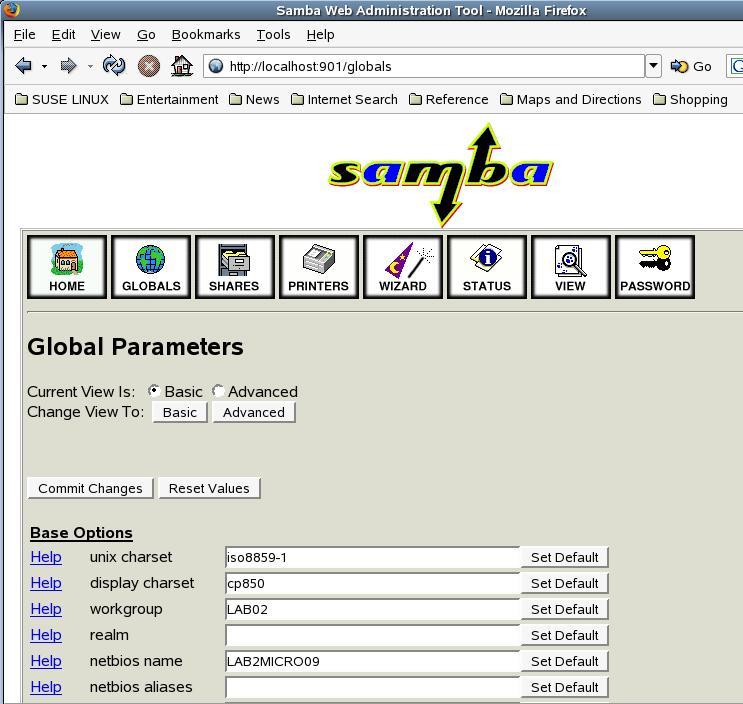Click the Go button next to address bar
This screenshot has width=743, height=704.
pos(691,66)
